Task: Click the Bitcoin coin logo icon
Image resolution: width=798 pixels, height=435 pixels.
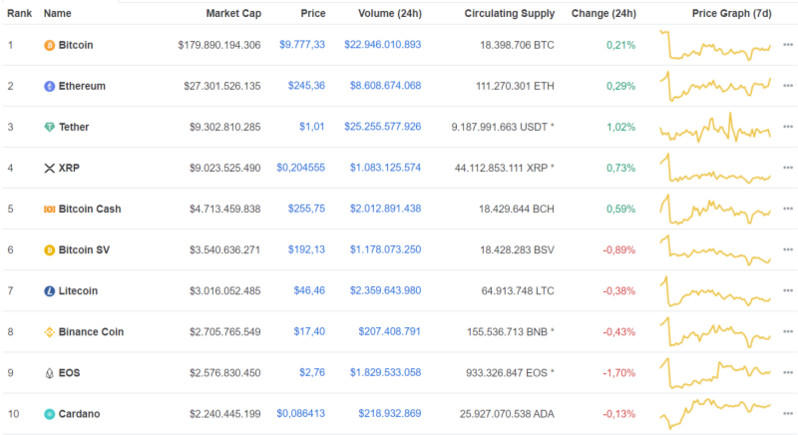Action: [x=49, y=45]
